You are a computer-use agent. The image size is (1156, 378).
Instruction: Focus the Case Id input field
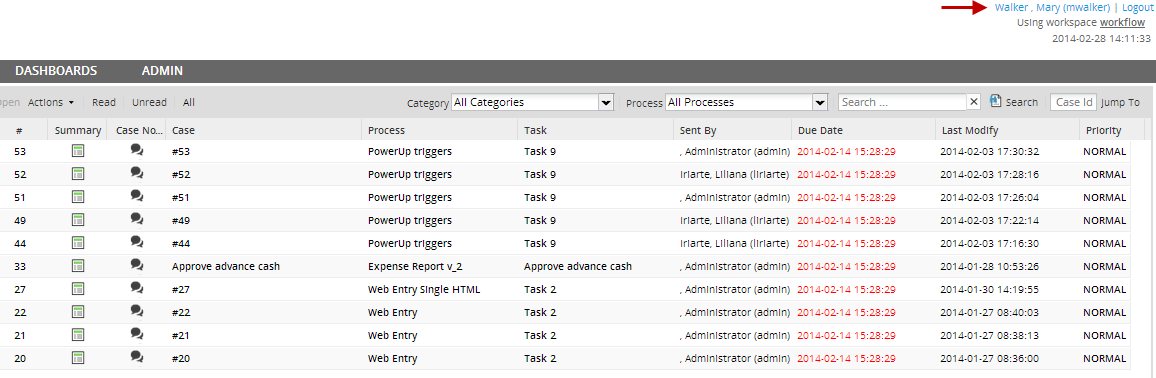pos(1073,102)
